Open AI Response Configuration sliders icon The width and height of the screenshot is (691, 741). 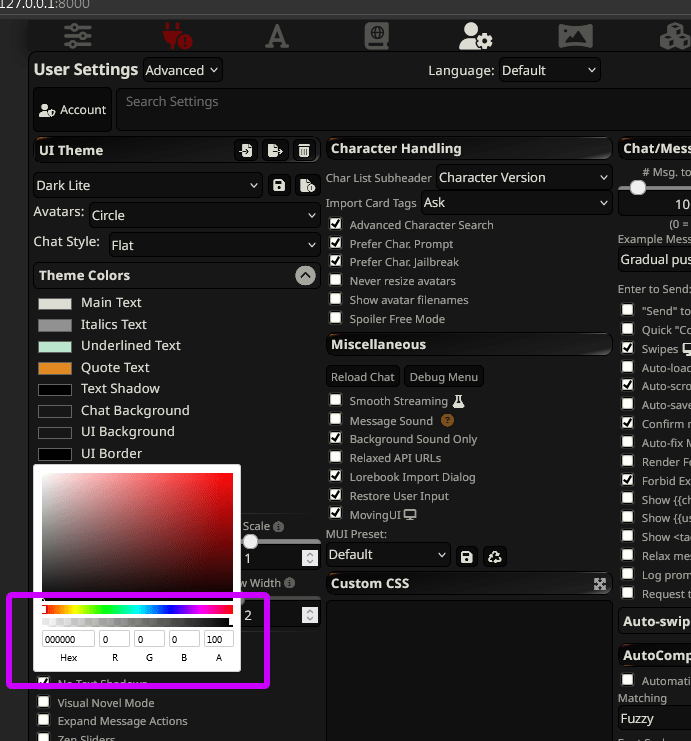tap(78, 36)
